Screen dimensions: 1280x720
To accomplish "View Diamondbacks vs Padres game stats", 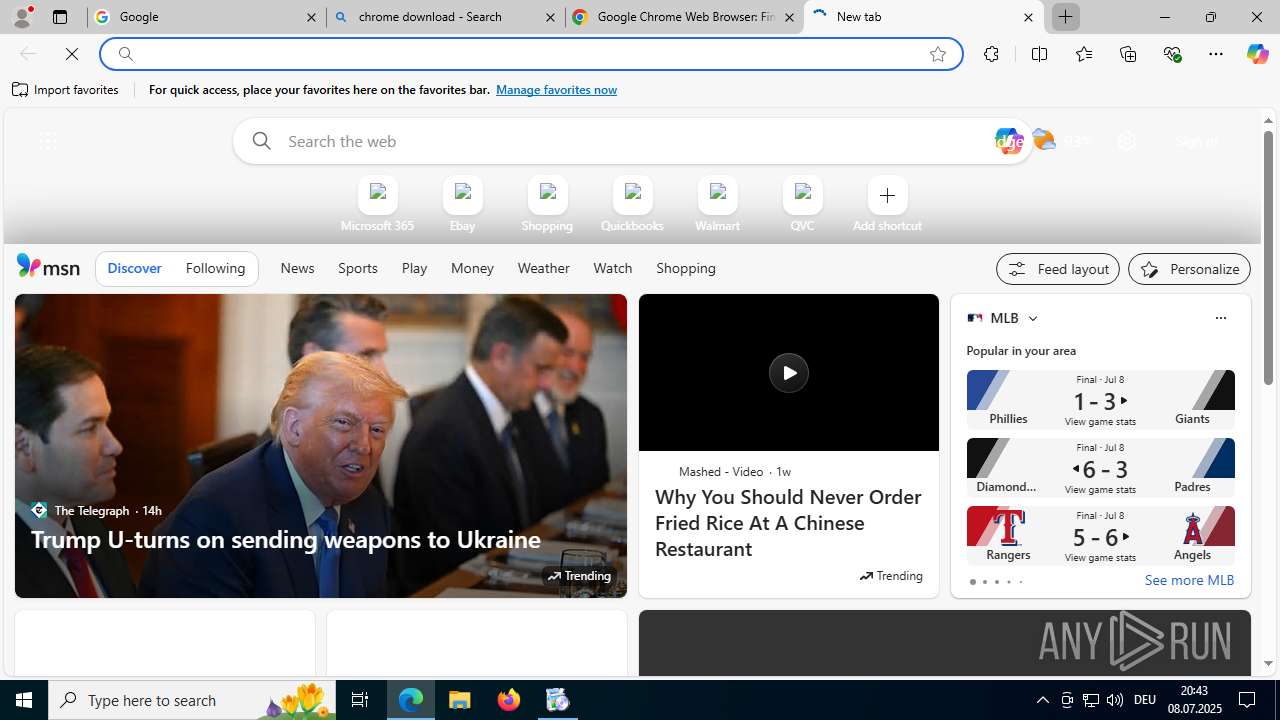I will [1100, 490].
